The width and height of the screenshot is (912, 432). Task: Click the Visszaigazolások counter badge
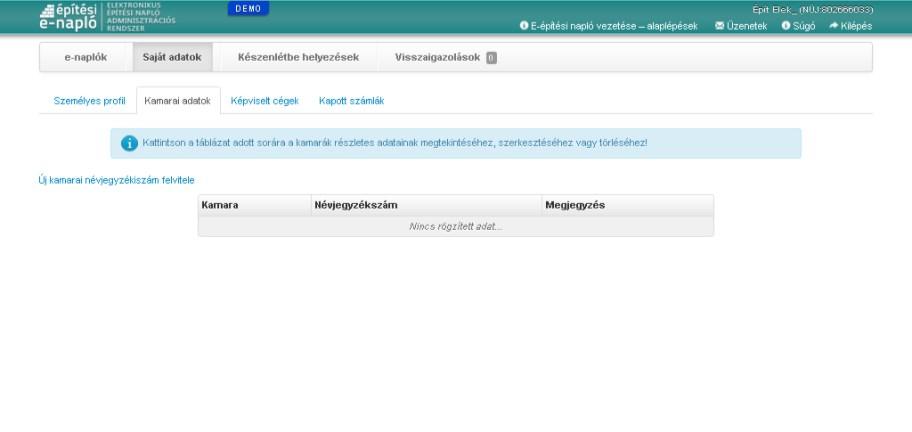pyautogui.click(x=491, y=58)
